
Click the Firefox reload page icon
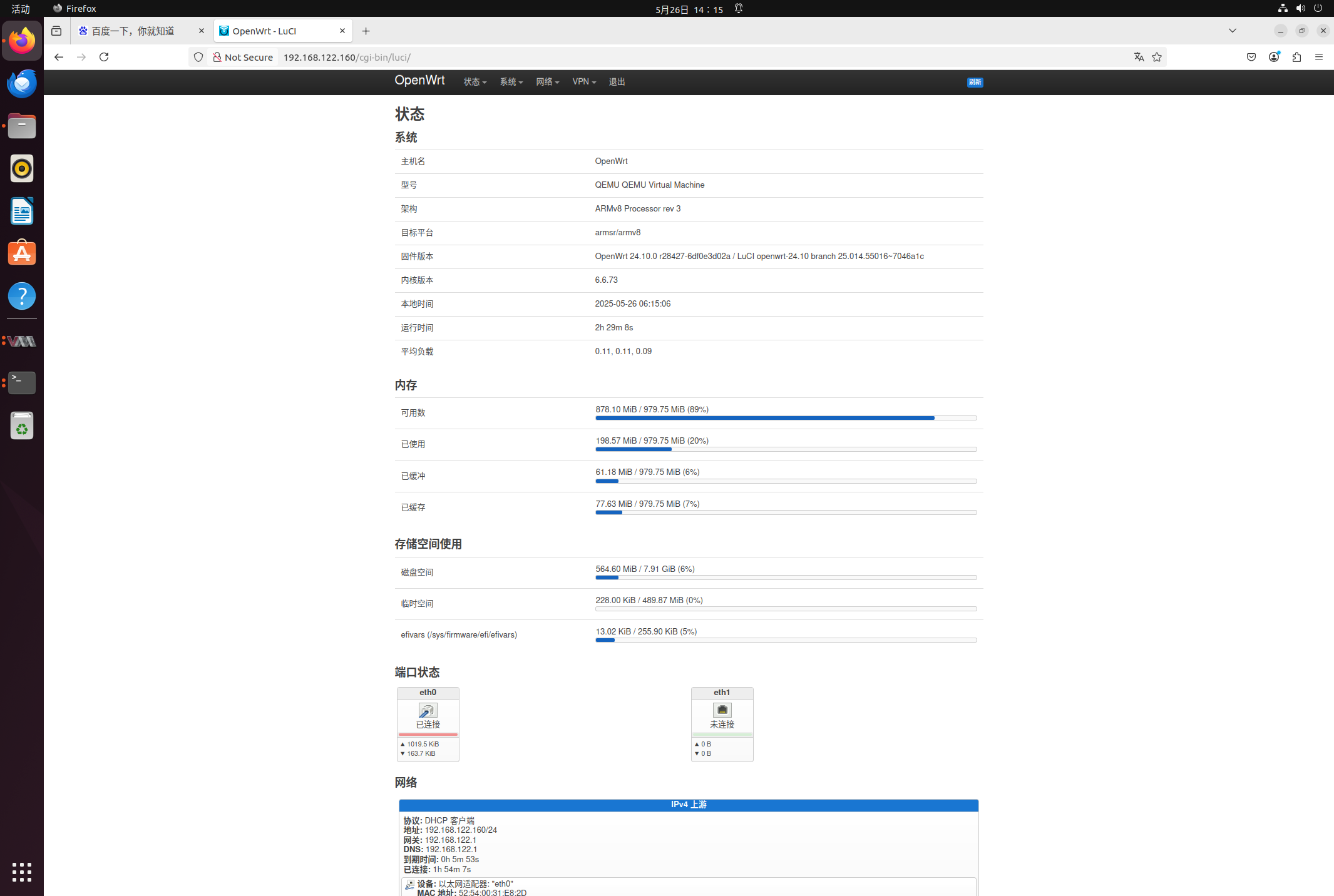pos(104,57)
